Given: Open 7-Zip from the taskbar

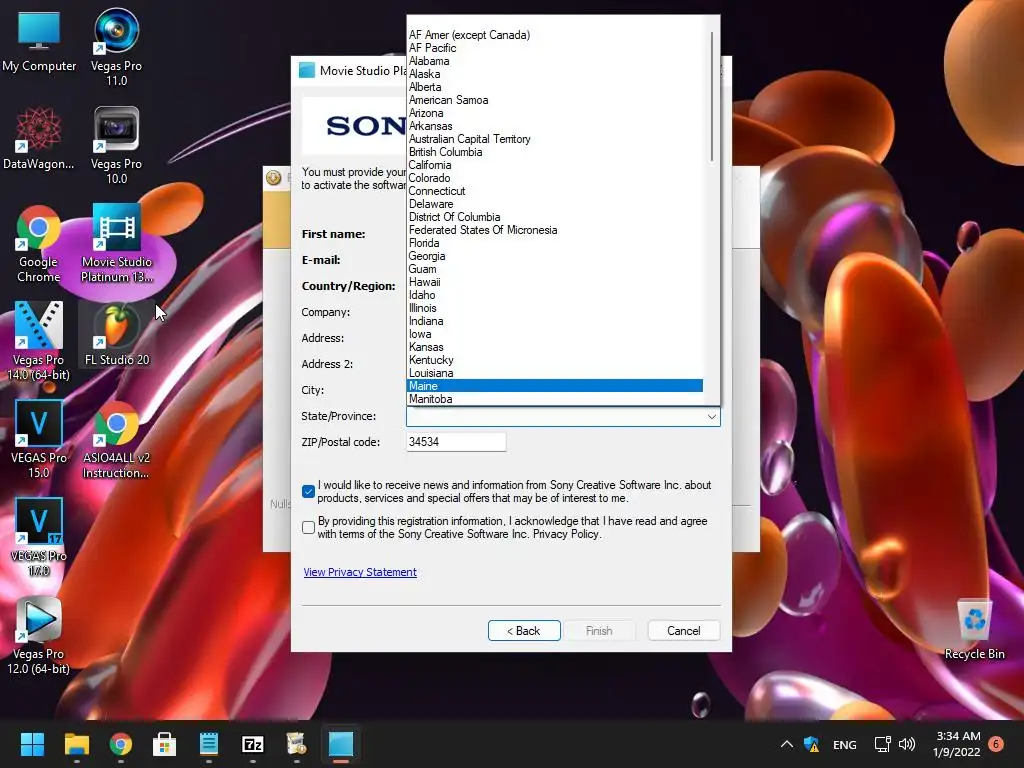Looking at the screenshot, I should coord(253,744).
